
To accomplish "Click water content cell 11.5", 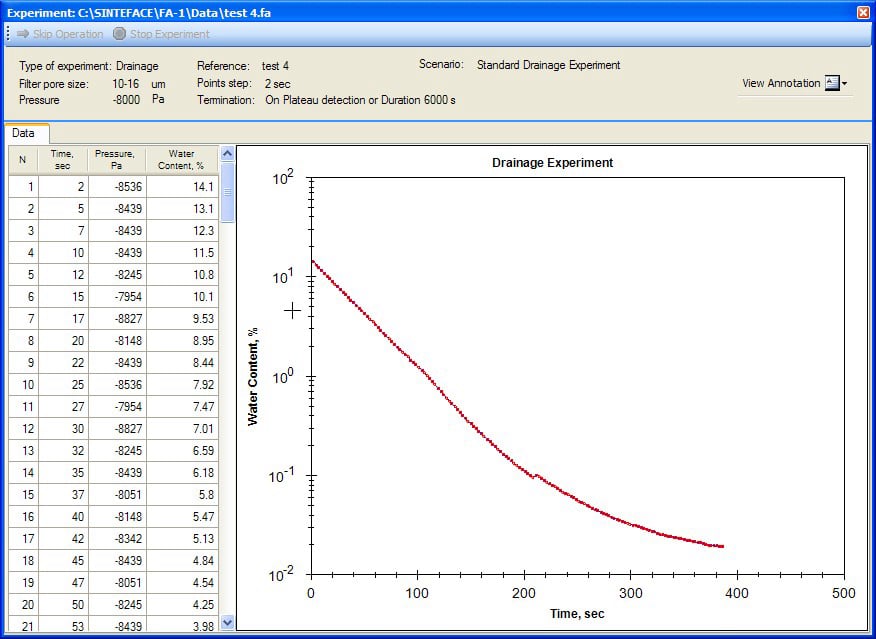I will click(182, 252).
